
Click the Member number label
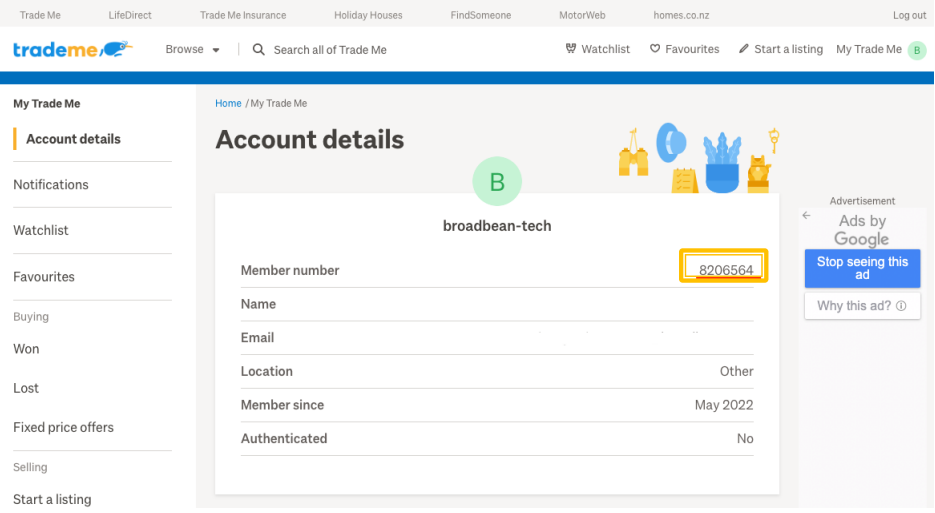tap(290, 270)
